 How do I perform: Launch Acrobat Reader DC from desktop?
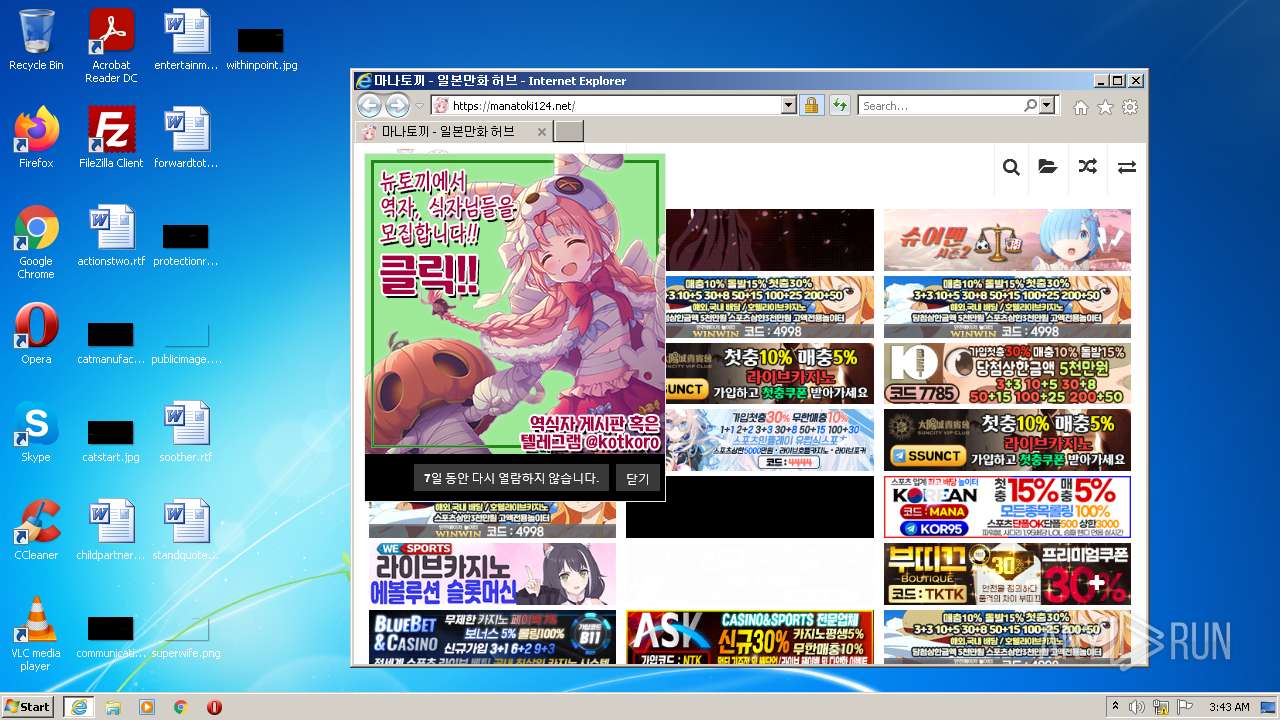click(x=111, y=46)
